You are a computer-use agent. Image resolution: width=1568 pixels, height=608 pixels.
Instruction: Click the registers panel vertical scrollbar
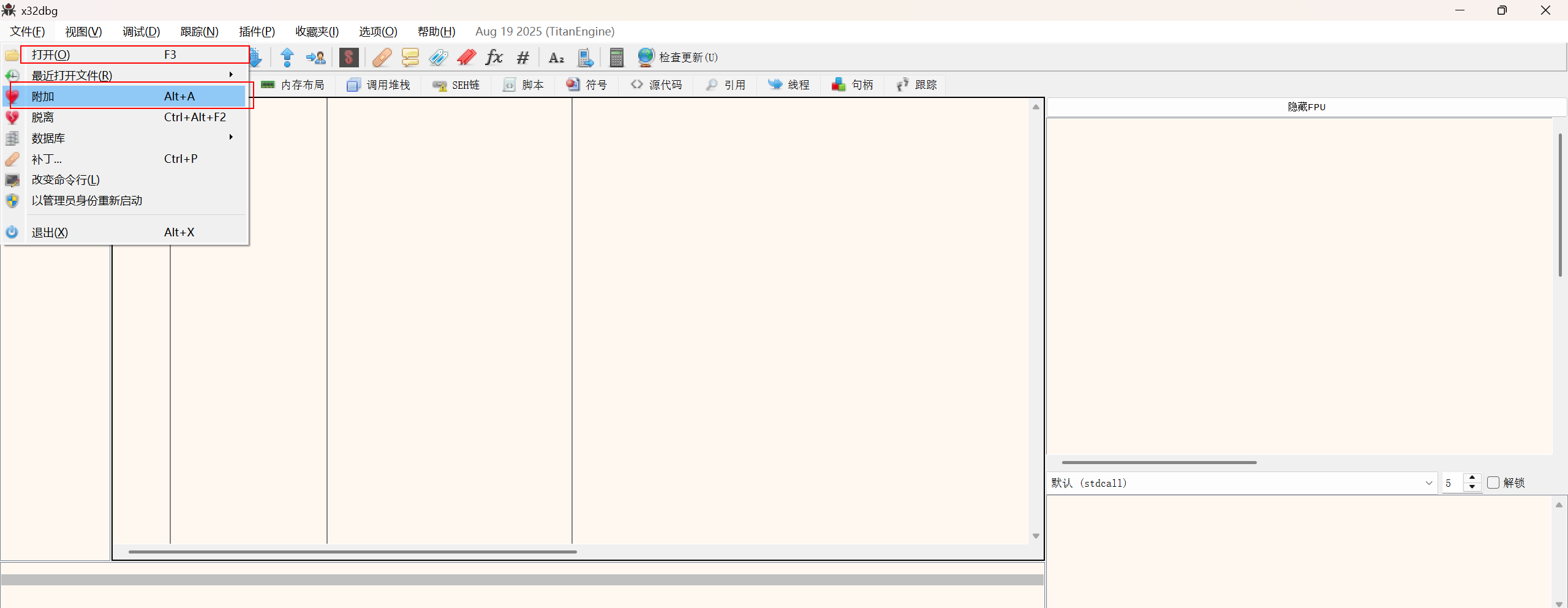1559,205
